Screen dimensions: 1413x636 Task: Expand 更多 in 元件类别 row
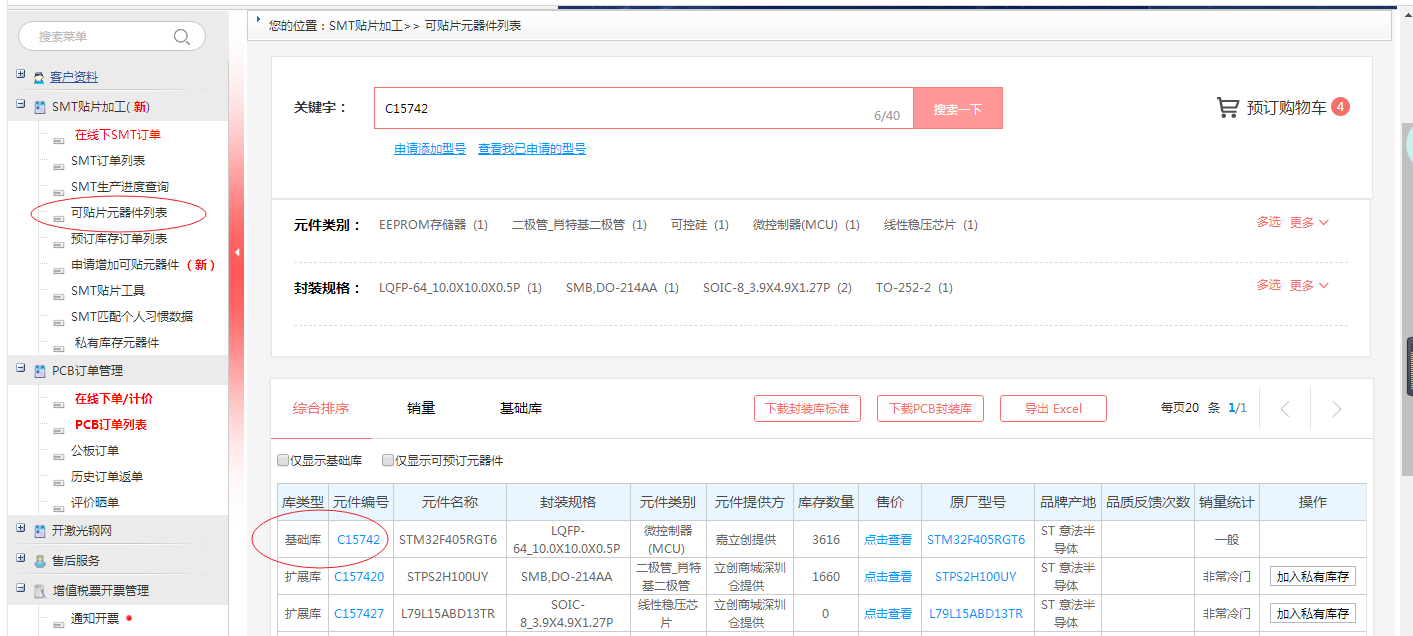pyautogui.click(x=1308, y=223)
